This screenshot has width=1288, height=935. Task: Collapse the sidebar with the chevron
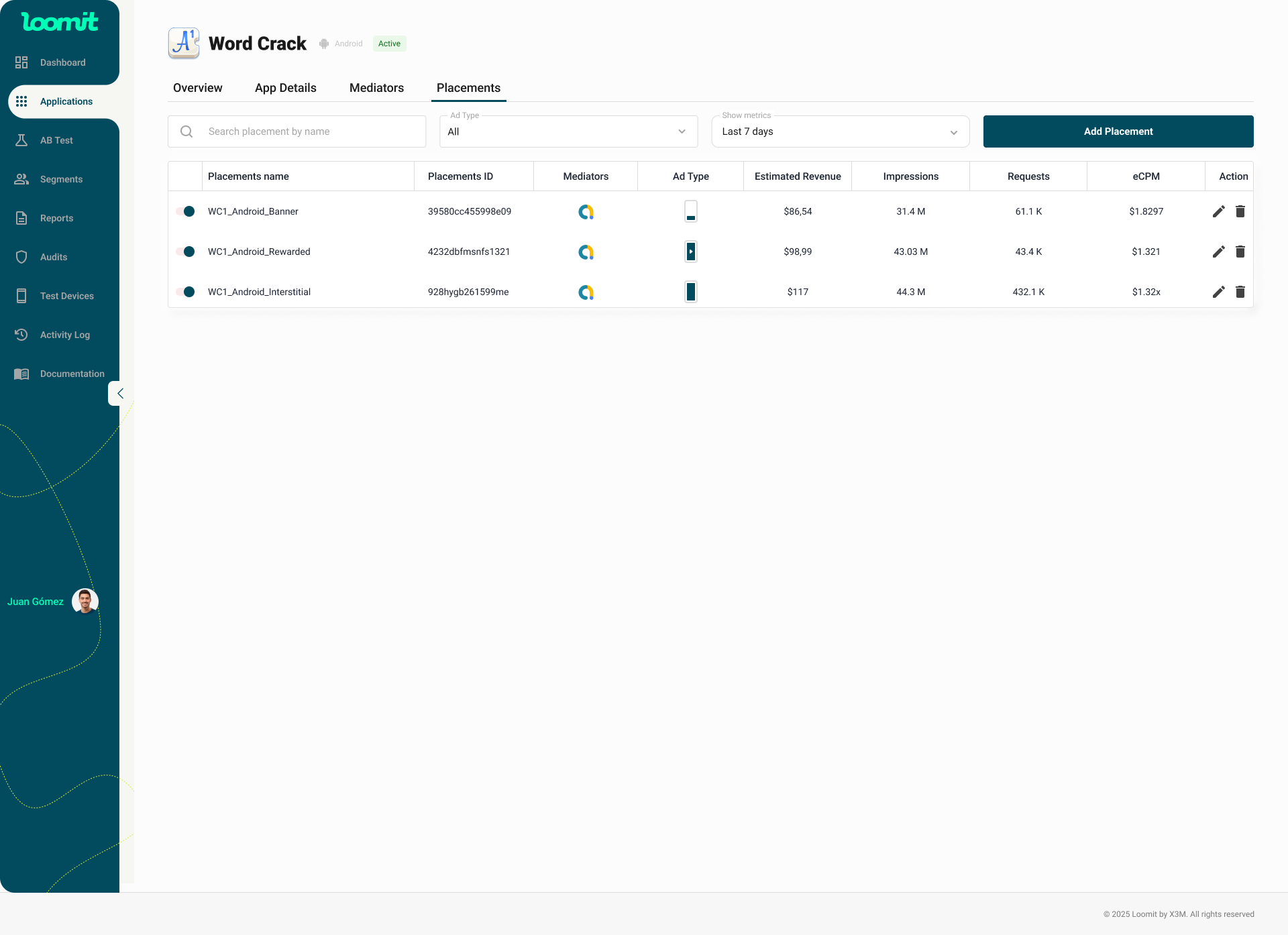tap(120, 394)
